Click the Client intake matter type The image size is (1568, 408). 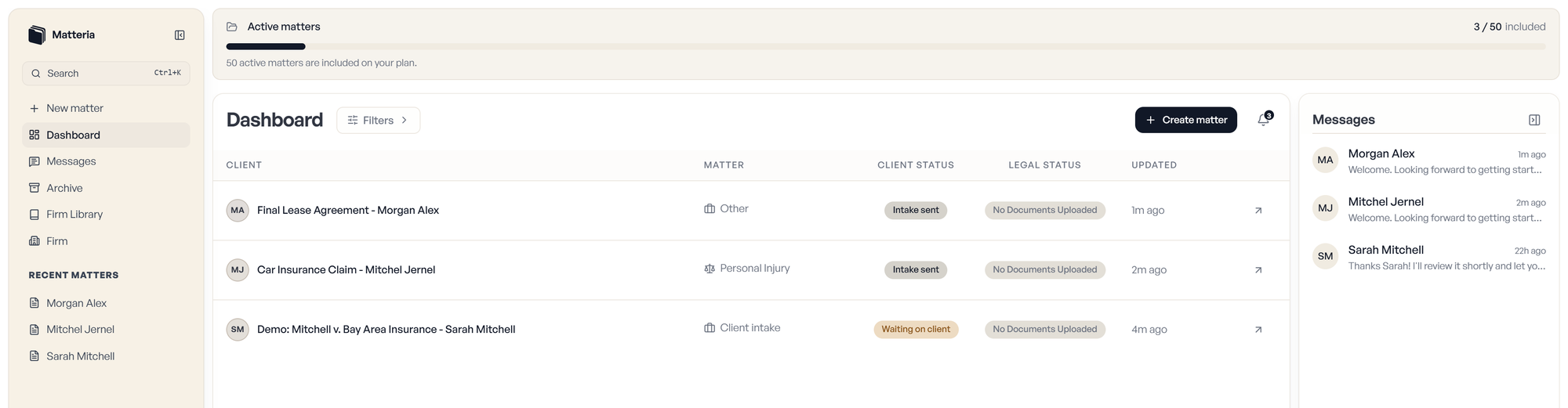pyautogui.click(x=742, y=328)
